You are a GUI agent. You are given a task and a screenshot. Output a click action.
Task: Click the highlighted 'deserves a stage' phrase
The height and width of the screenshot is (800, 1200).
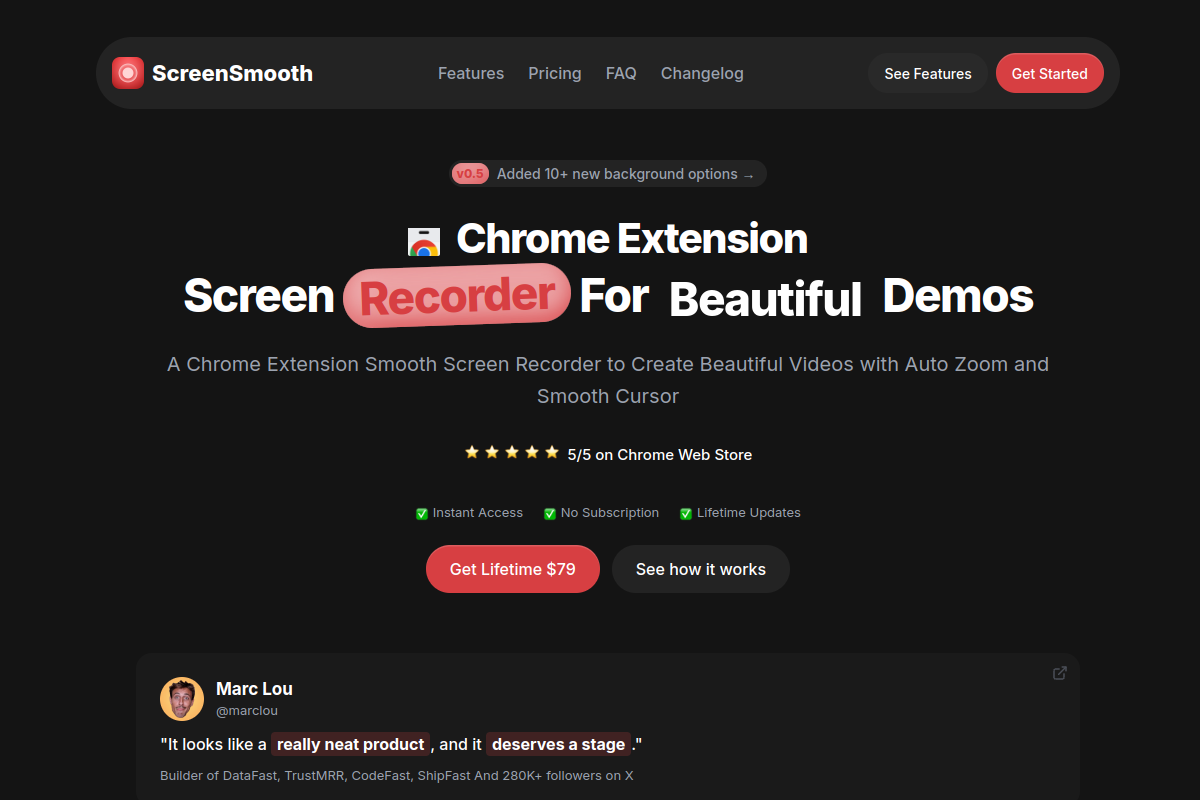coord(559,744)
